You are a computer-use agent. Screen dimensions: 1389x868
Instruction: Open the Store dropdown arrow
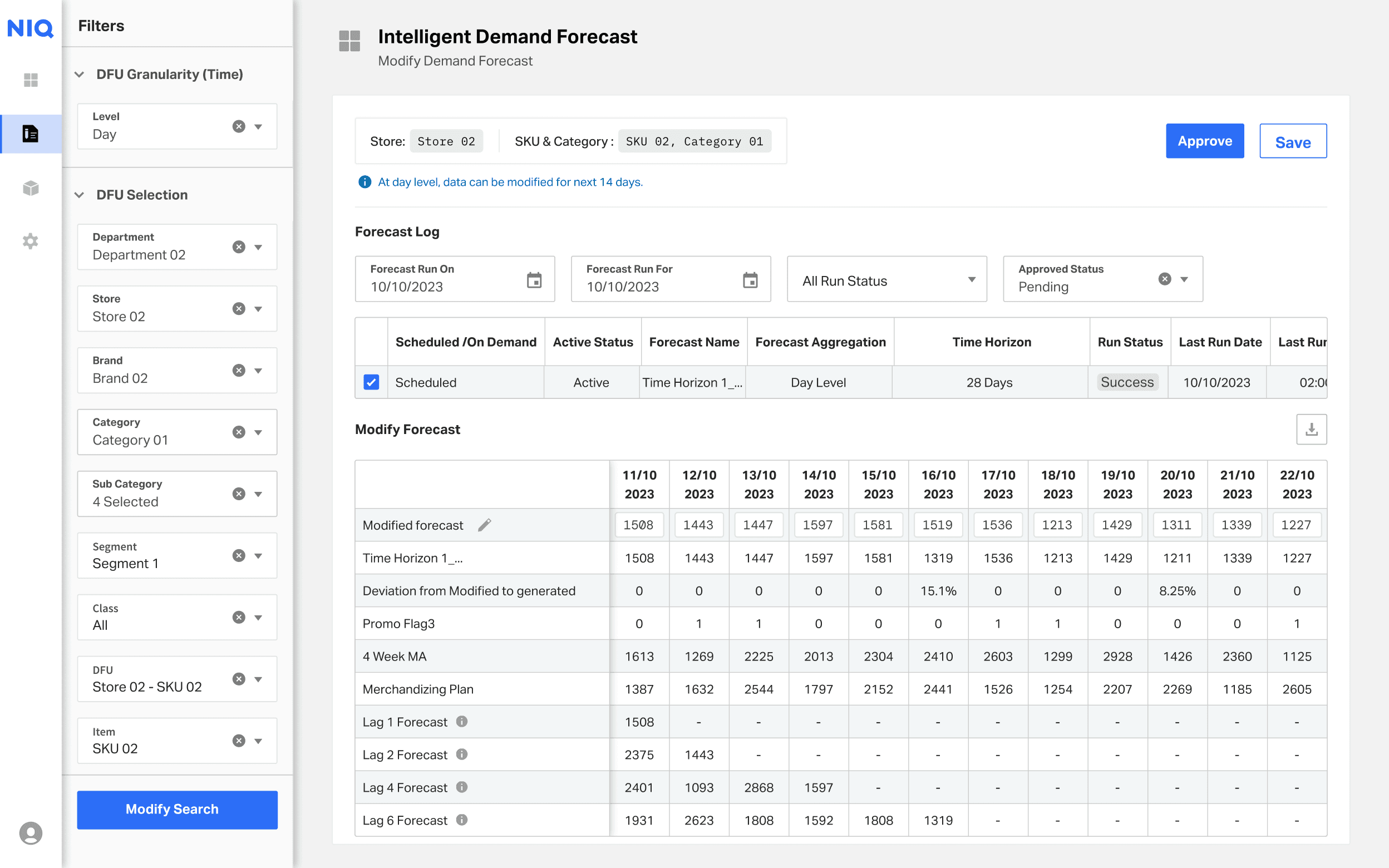pyautogui.click(x=258, y=309)
